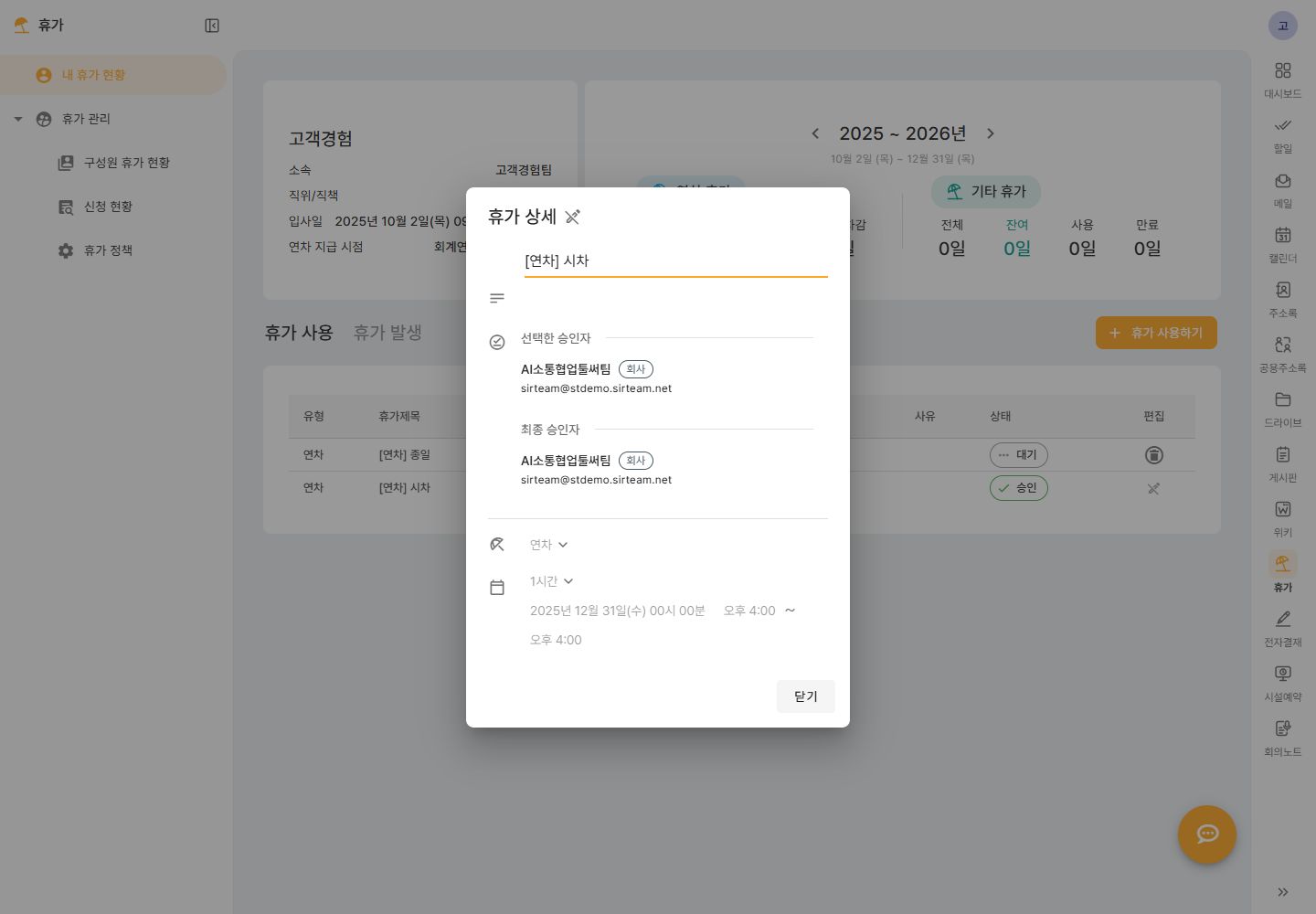Screen dimensions: 1316x914
Task: Click the 승인 status badge
Action: [x=1018, y=488]
